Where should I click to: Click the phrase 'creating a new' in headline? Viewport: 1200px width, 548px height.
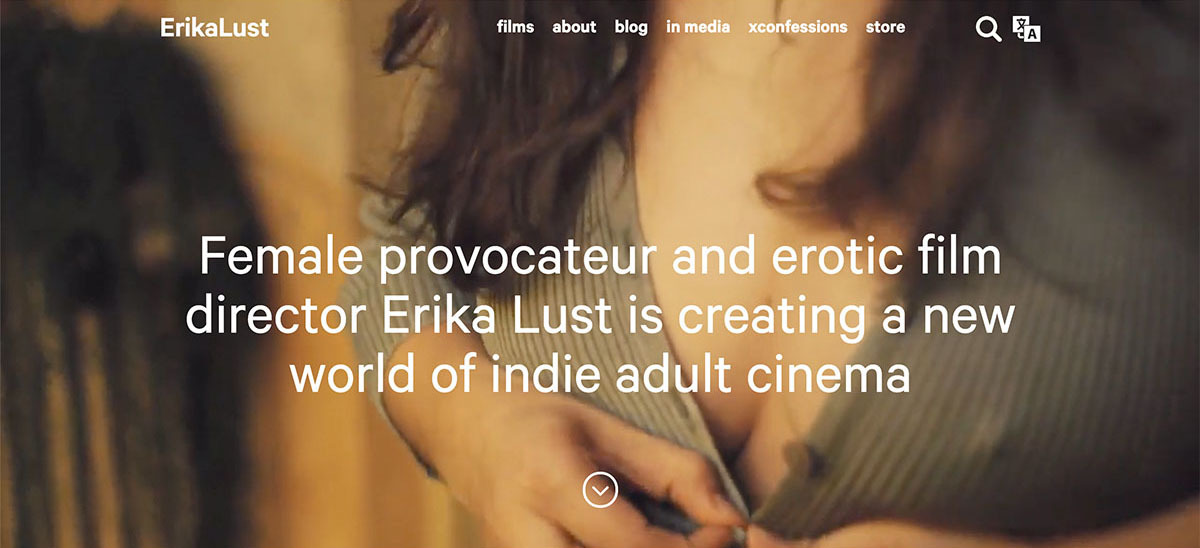pos(846,318)
